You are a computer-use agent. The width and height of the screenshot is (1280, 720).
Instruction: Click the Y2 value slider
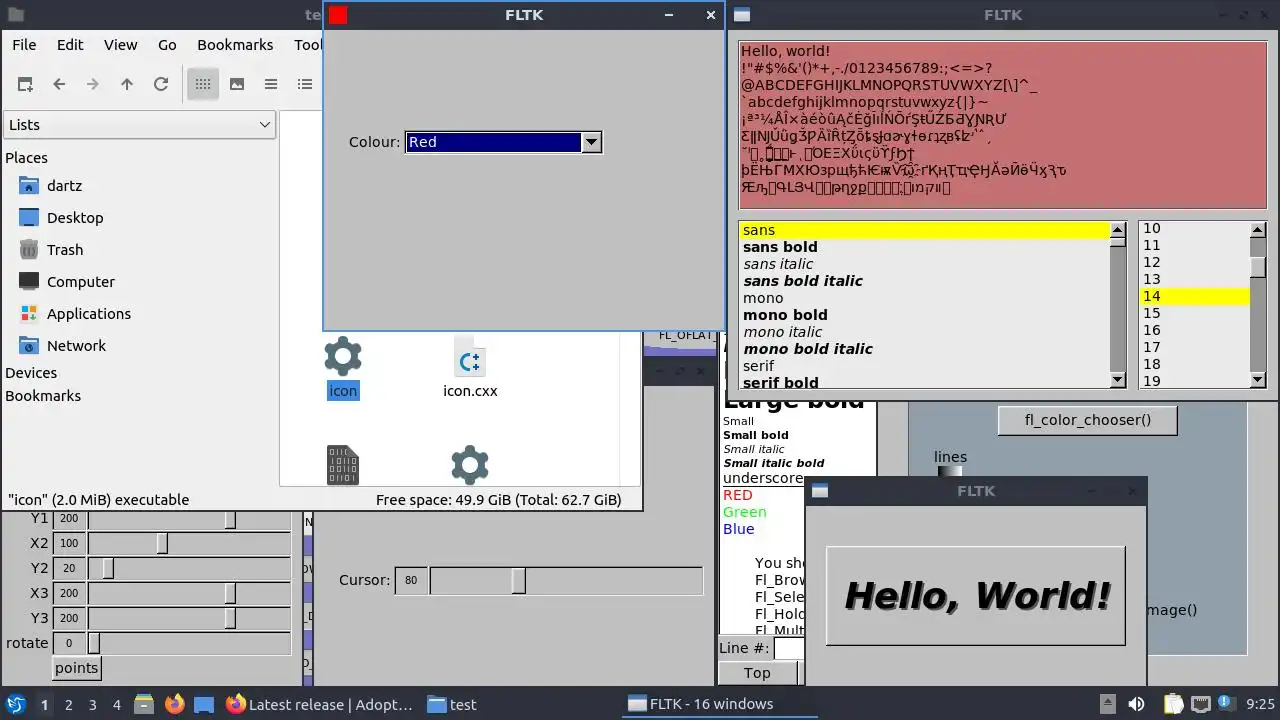pos(189,568)
